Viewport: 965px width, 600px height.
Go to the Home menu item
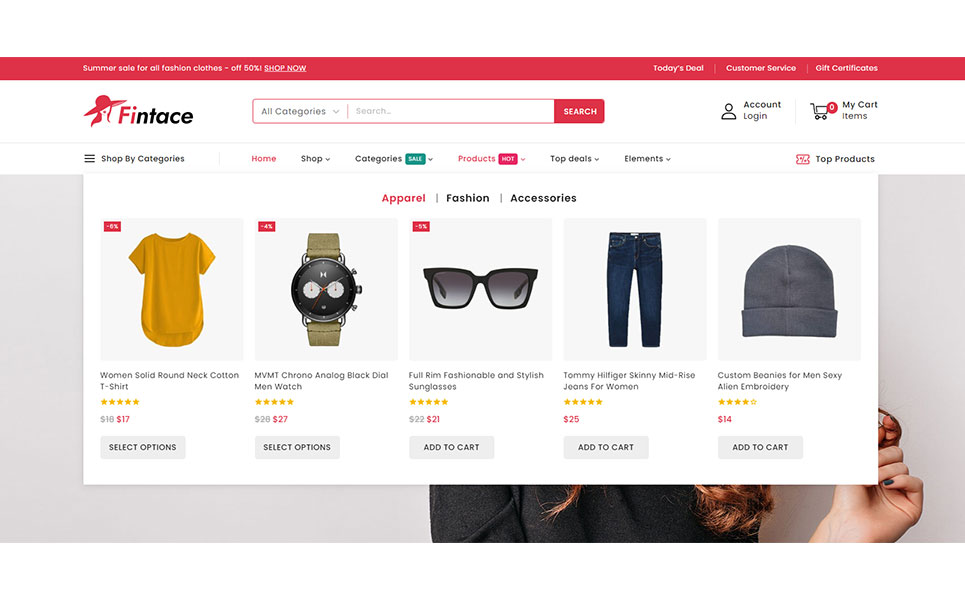click(264, 159)
